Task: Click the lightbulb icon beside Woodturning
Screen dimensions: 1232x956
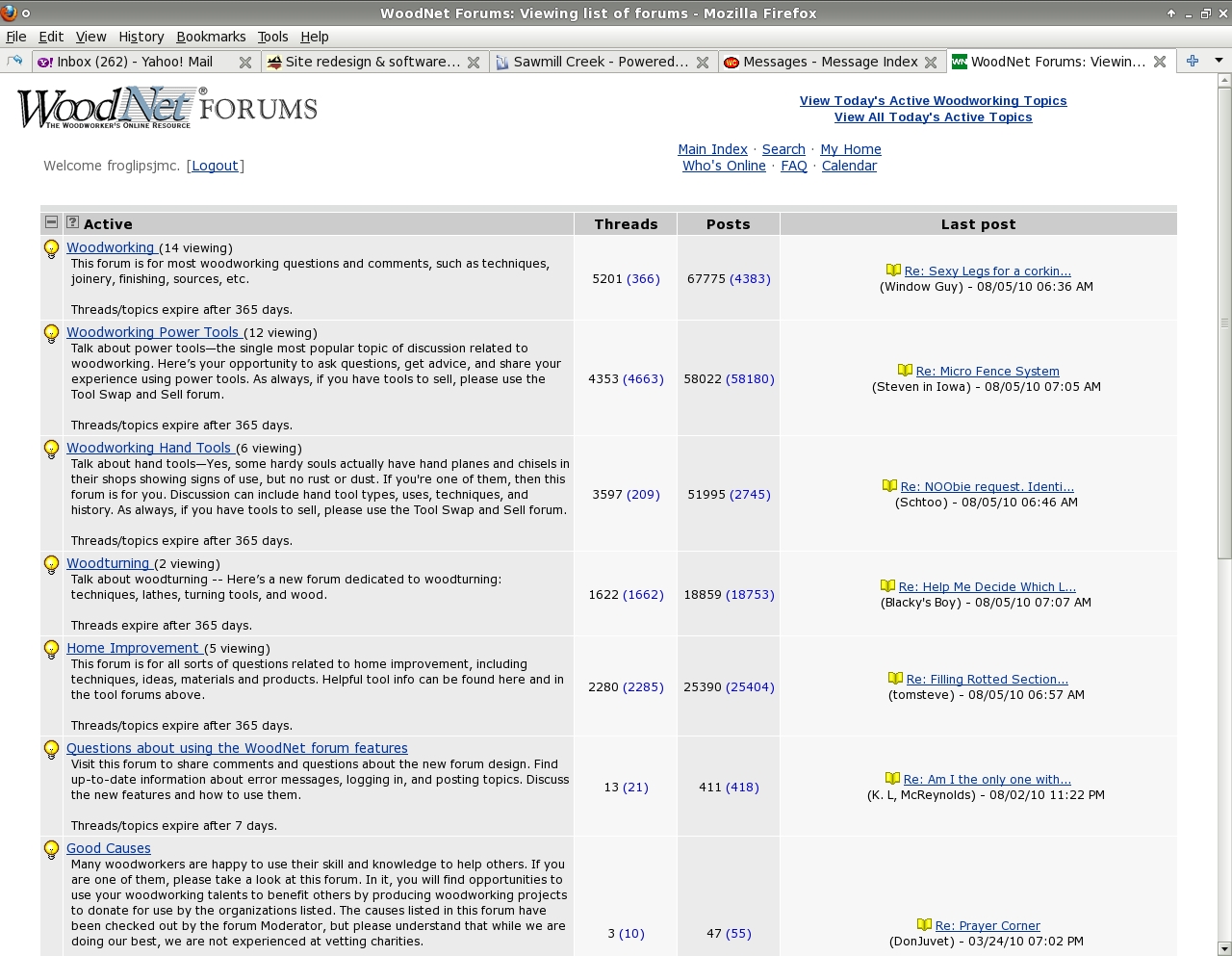Action: coord(52,565)
